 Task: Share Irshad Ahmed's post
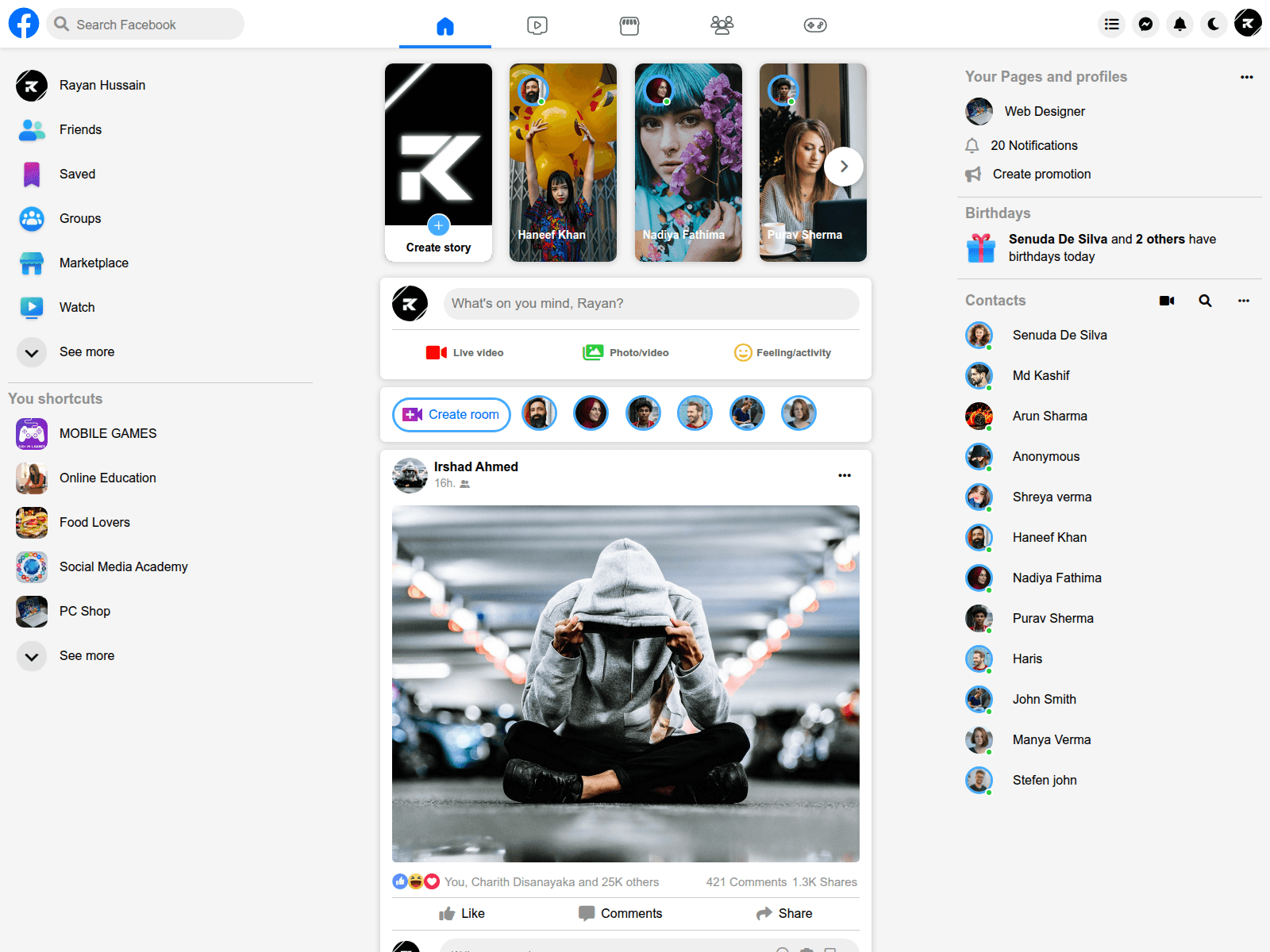[x=784, y=913]
